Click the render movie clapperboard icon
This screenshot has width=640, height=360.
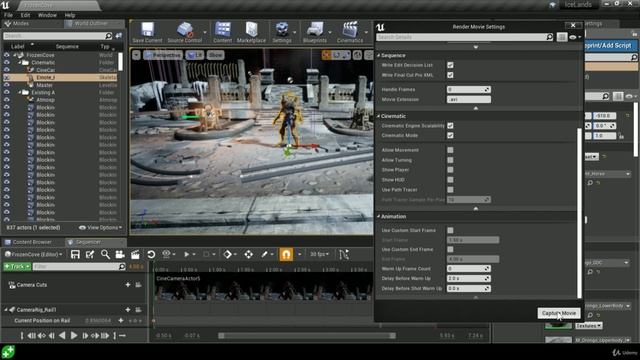point(135,255)
